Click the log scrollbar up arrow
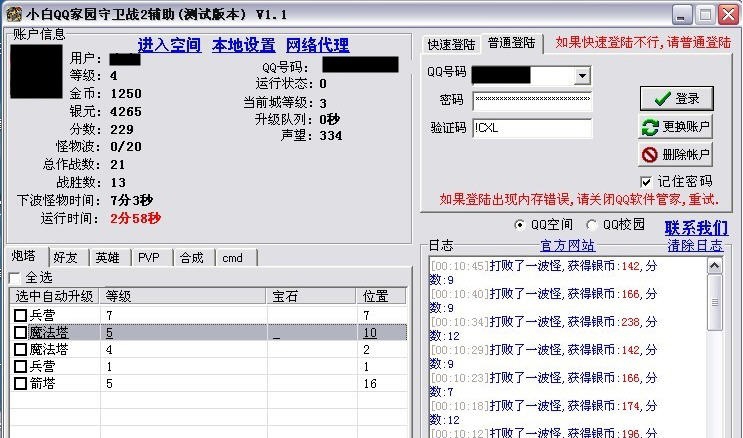Image resolution: width=743 pixels, height=438 pixels. 715,265
